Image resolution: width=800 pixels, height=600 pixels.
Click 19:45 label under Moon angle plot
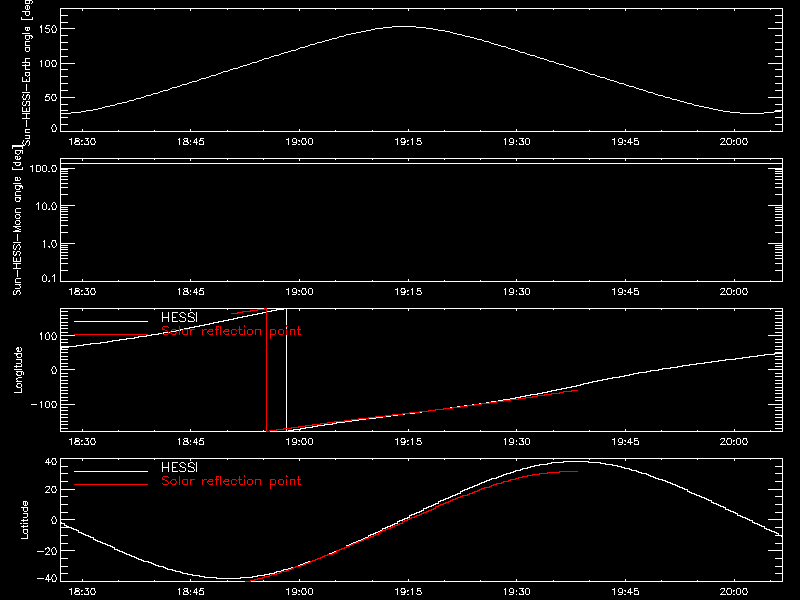(626, 292)
